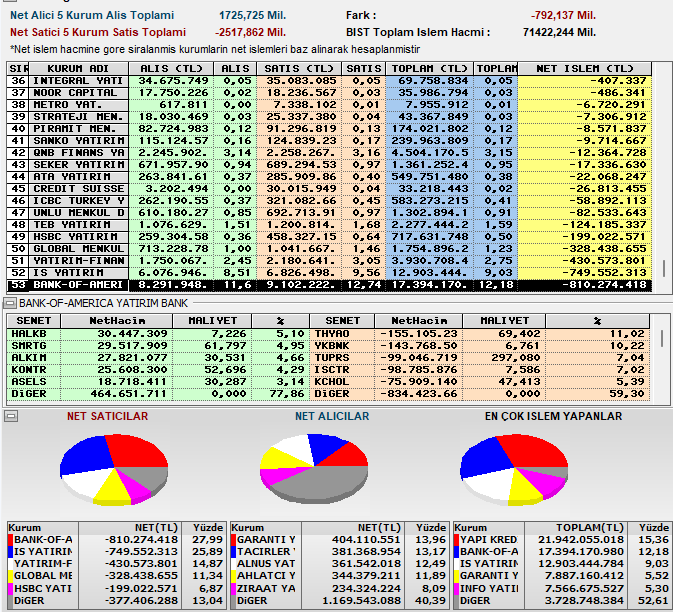Click the first SENET column header
Screen dimensions: 673x612
[33, 321]
